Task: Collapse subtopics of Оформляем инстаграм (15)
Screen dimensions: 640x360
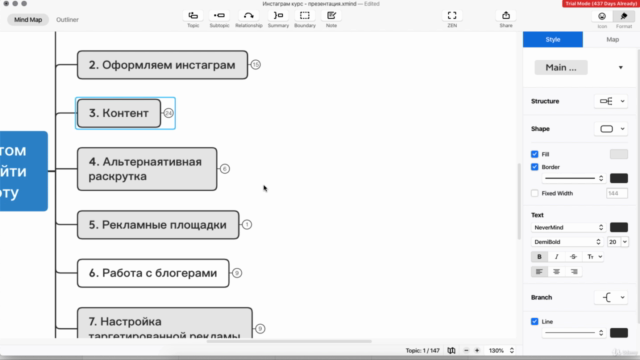Action: pos(256,64)
